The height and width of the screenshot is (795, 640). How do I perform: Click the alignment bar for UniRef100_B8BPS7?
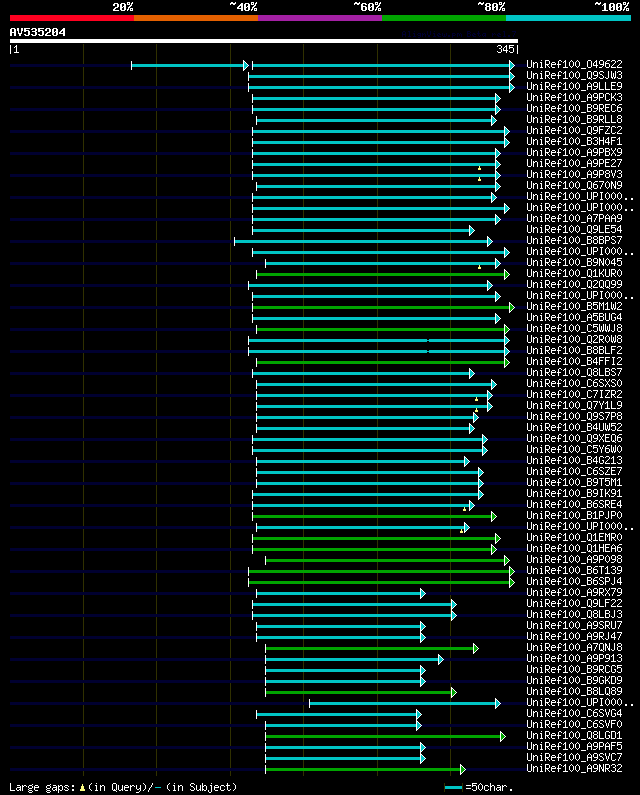coord(363,241)
